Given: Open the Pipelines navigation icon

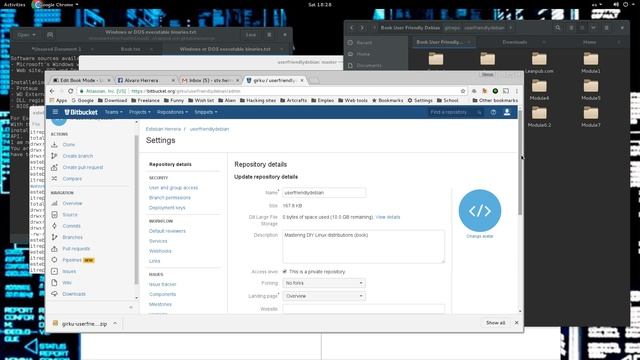Looking at the screenshot, I should tap(54, 260).
